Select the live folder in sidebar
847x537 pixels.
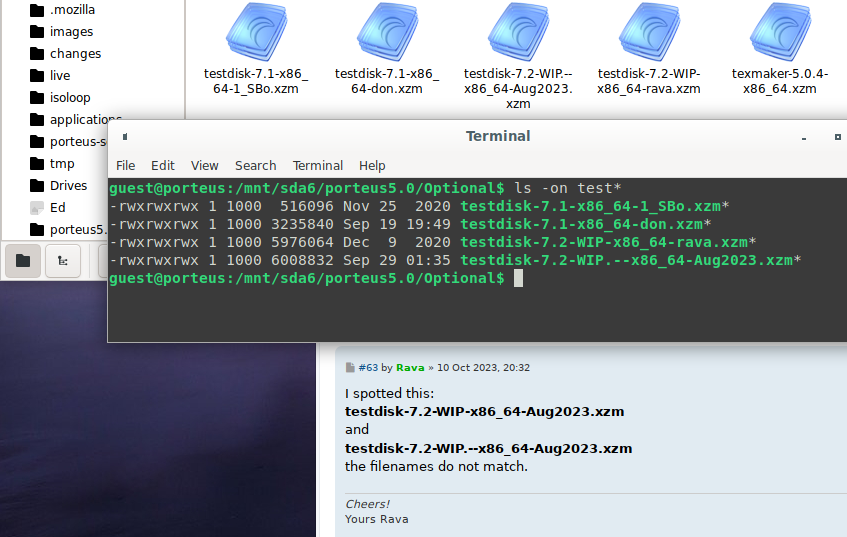click(x=50, y=76)
